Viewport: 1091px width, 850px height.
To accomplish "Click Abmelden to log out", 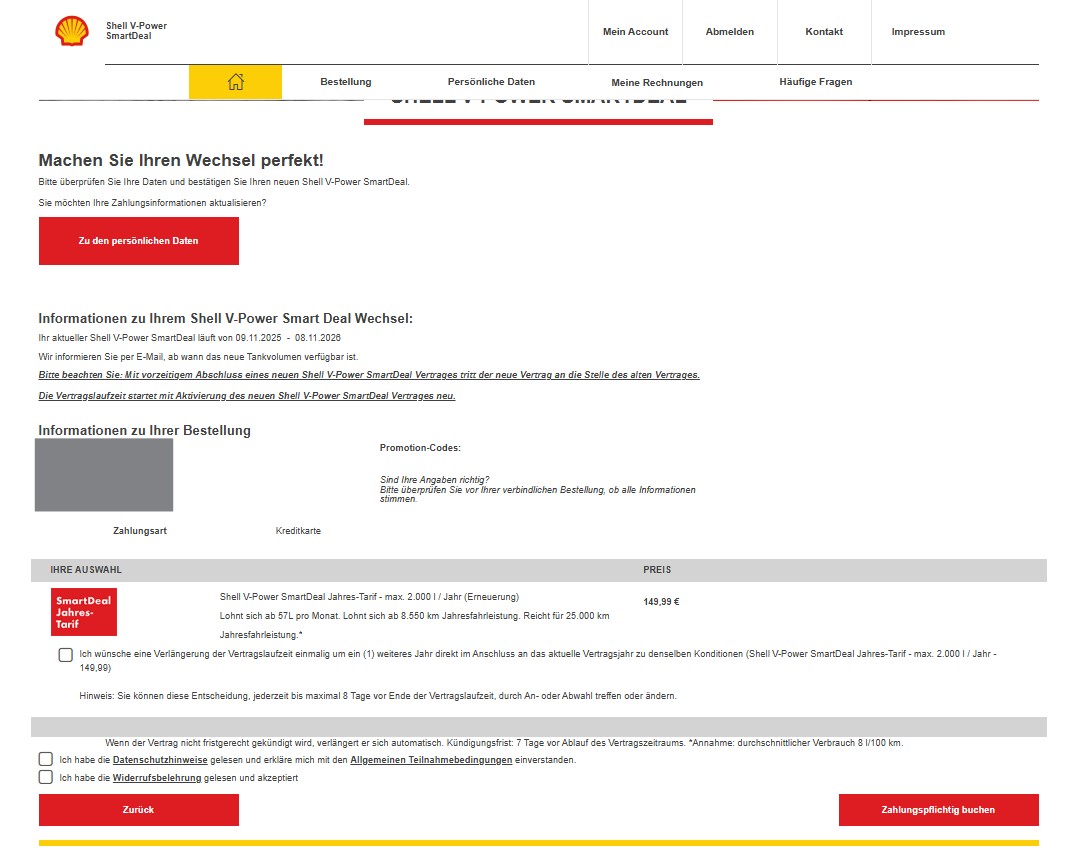I will pyautogui.click(x=729, y=32).
